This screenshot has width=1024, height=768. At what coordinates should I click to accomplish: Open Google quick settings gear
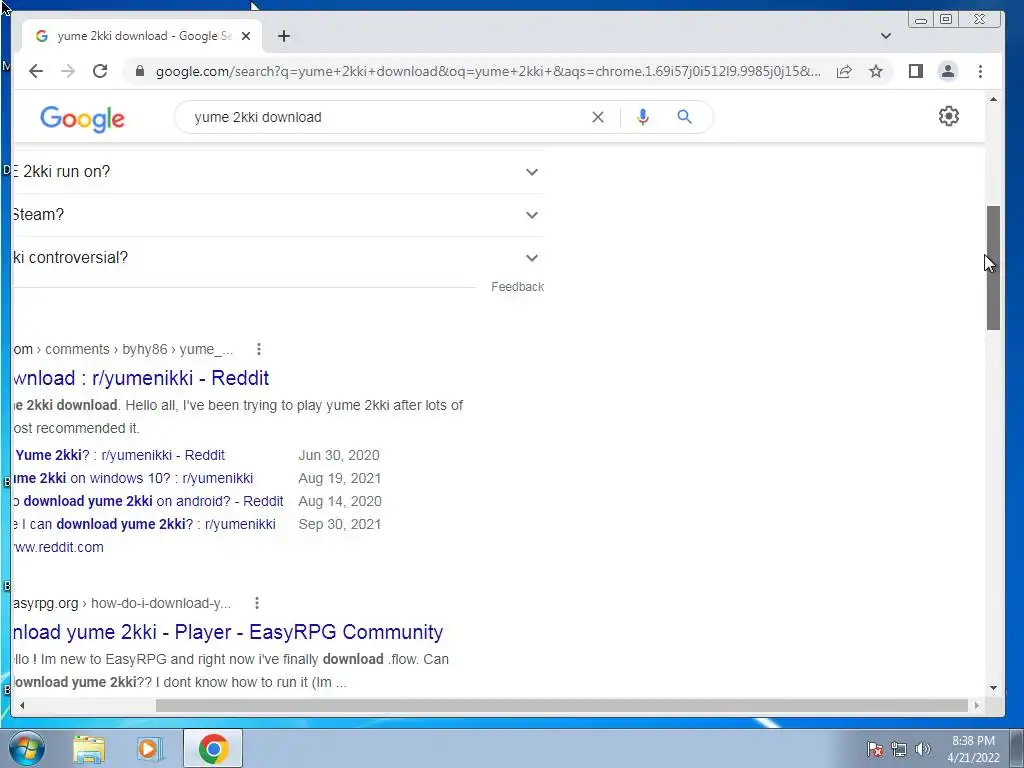coord(949,116)
